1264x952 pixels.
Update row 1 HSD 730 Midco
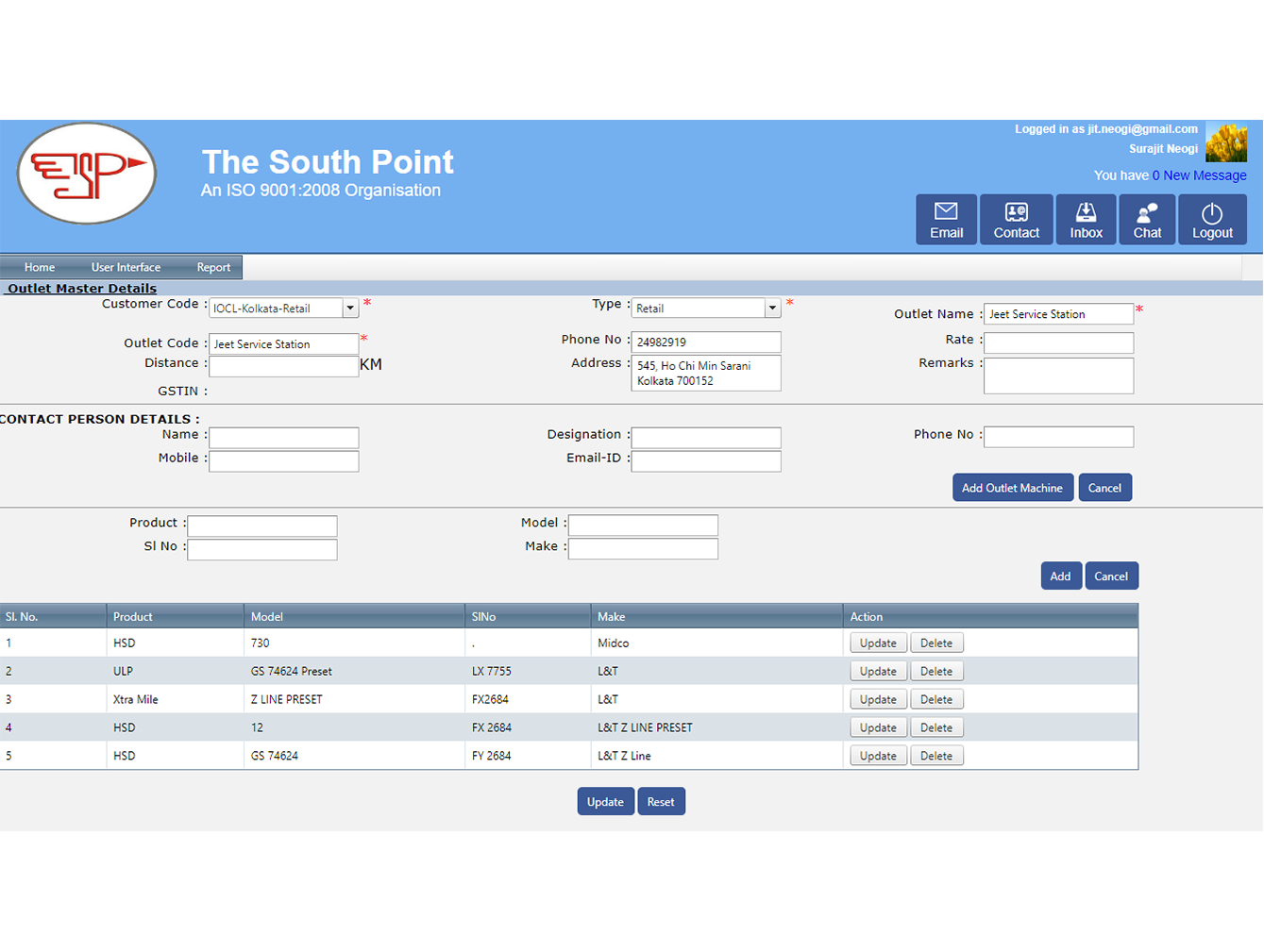(878, 643)
